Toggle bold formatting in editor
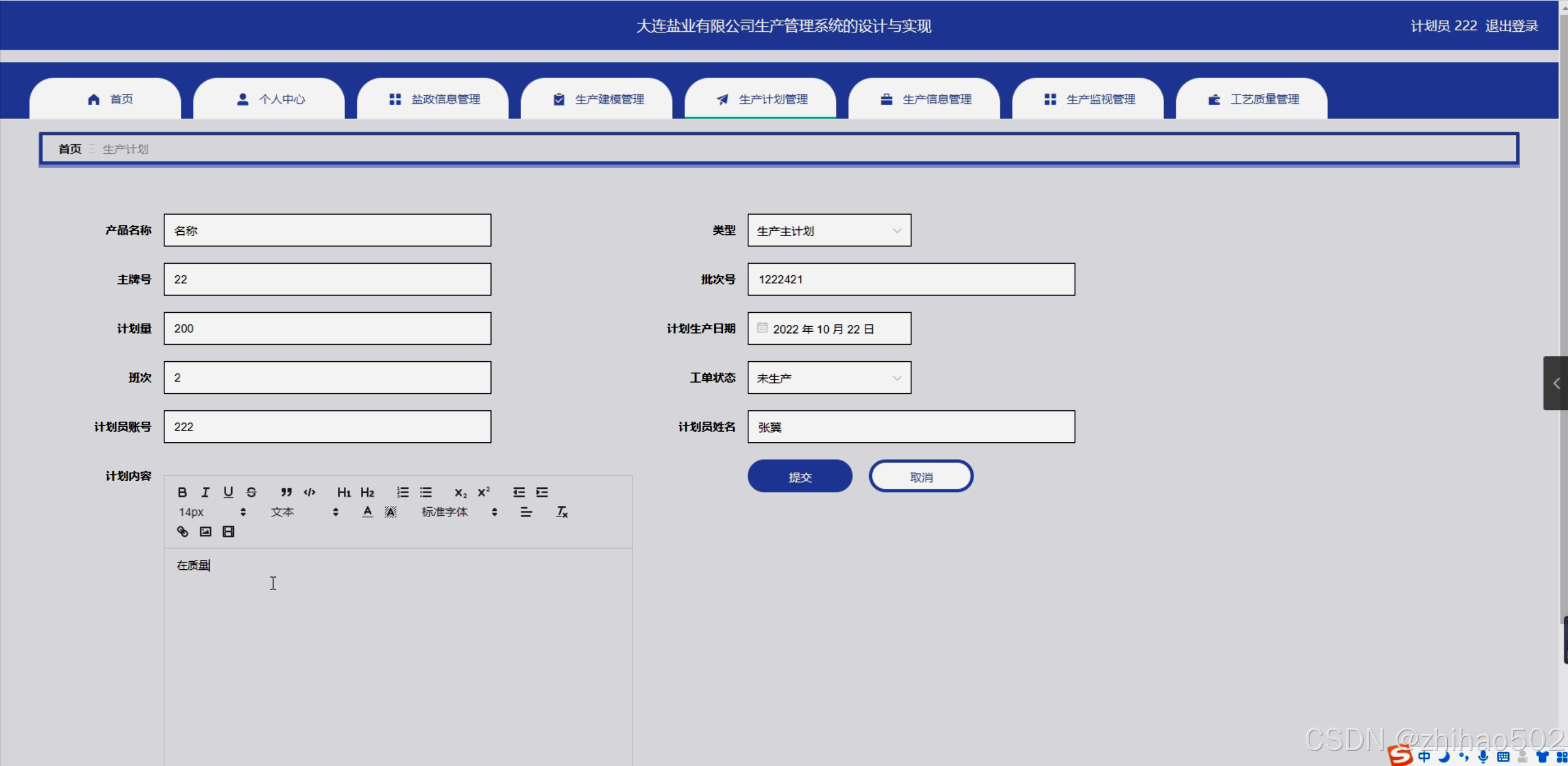Image resolution: width=1568 pixels, height=766 pixels. point(182,492)
